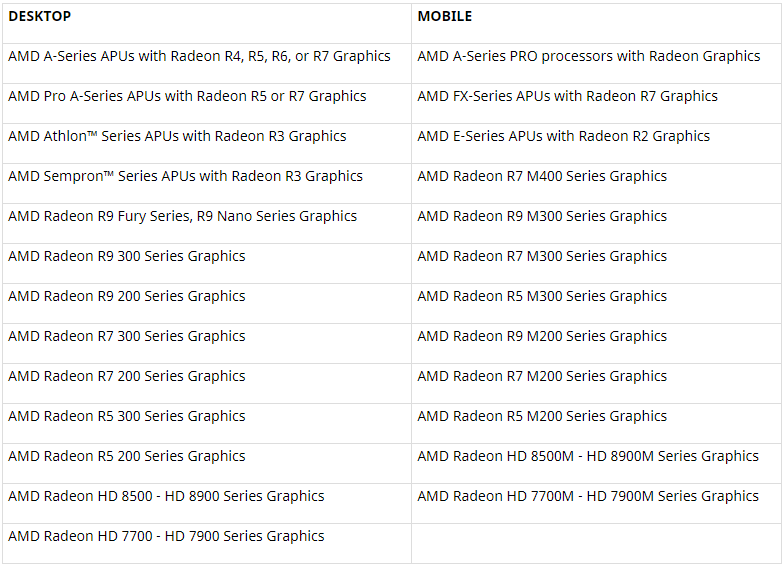Click AMD A-Series PRO processors mobile entry
Image resolution: width=784 pixels, height=566 pixels.
click(x=588, y=57)
